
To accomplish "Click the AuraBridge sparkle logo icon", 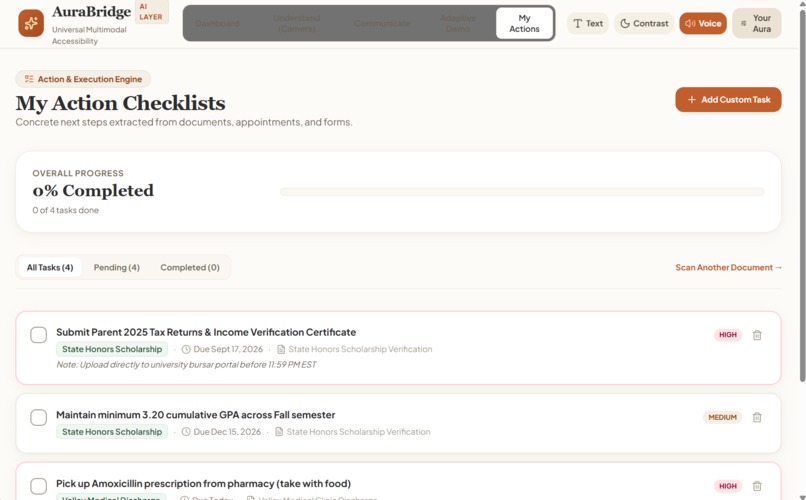I will (x=31, y=23).
